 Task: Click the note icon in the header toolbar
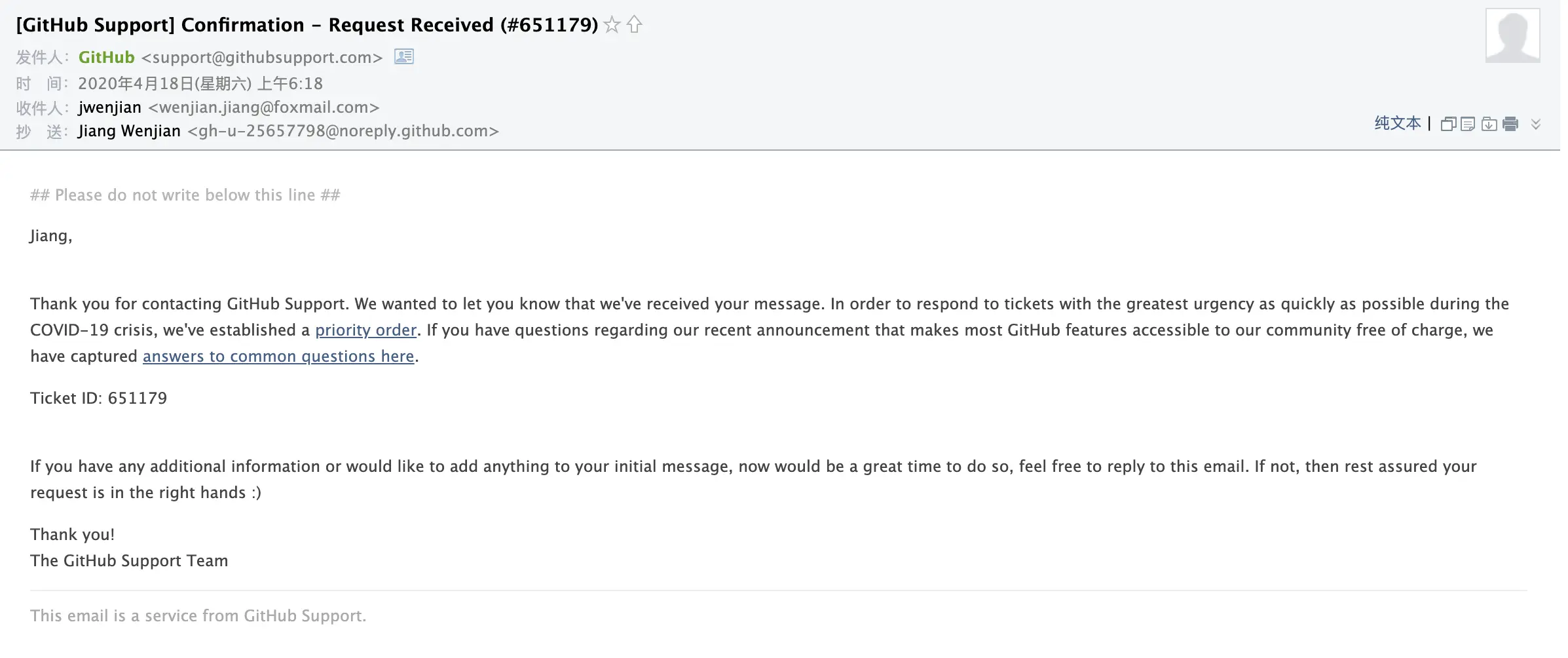point(1468,124)
